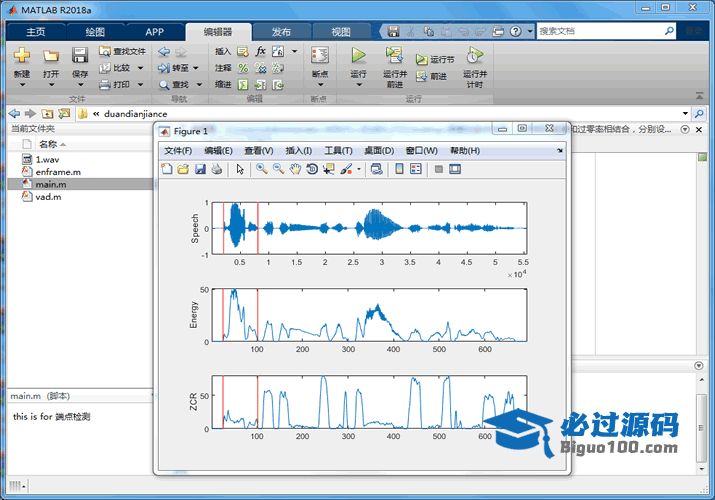Screen dimensions: 715x500
Task: Click the 新建 (New) icon in the ribbon
Action: [21, 56]
